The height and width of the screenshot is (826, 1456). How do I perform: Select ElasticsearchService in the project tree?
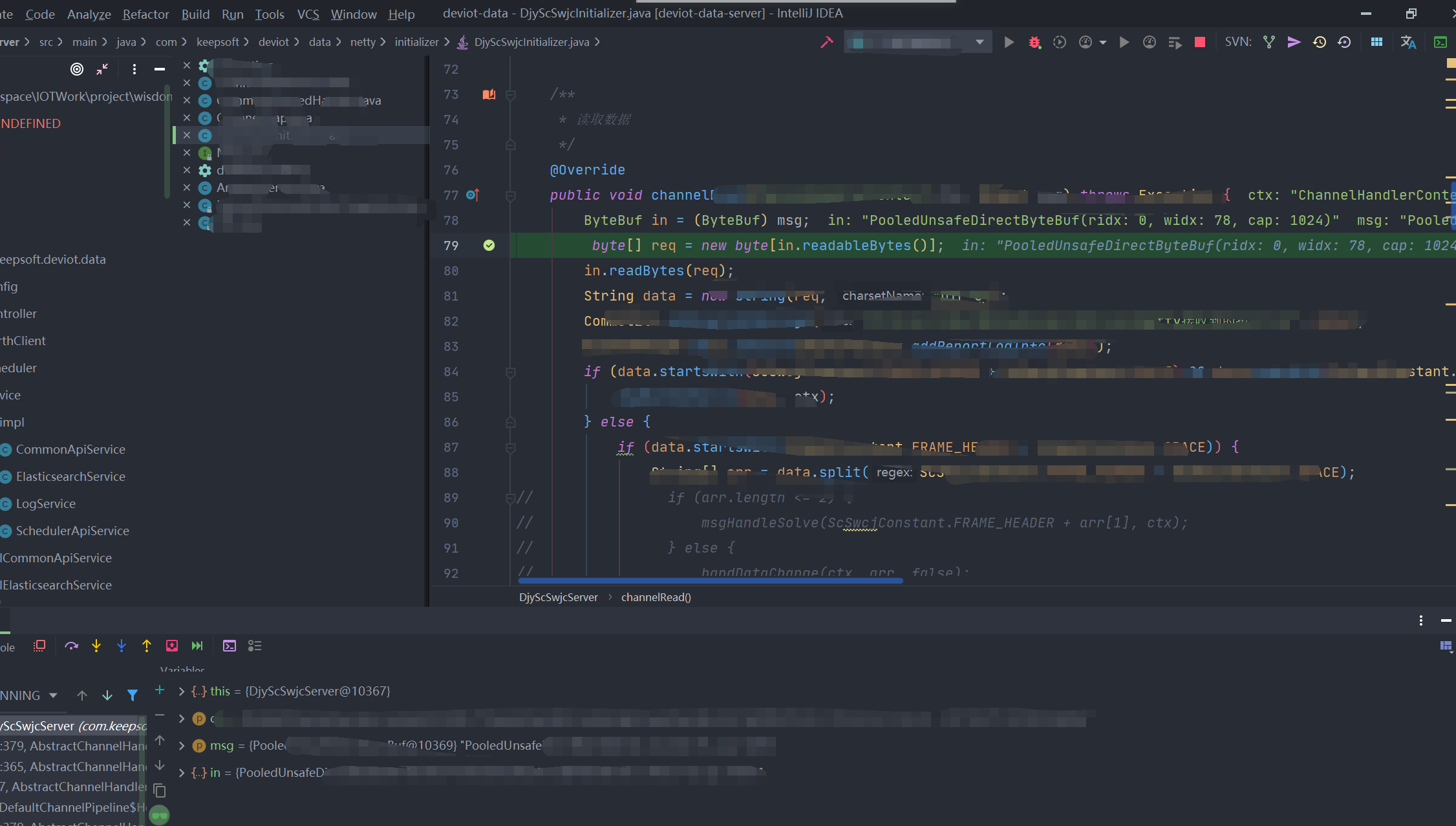70,476
